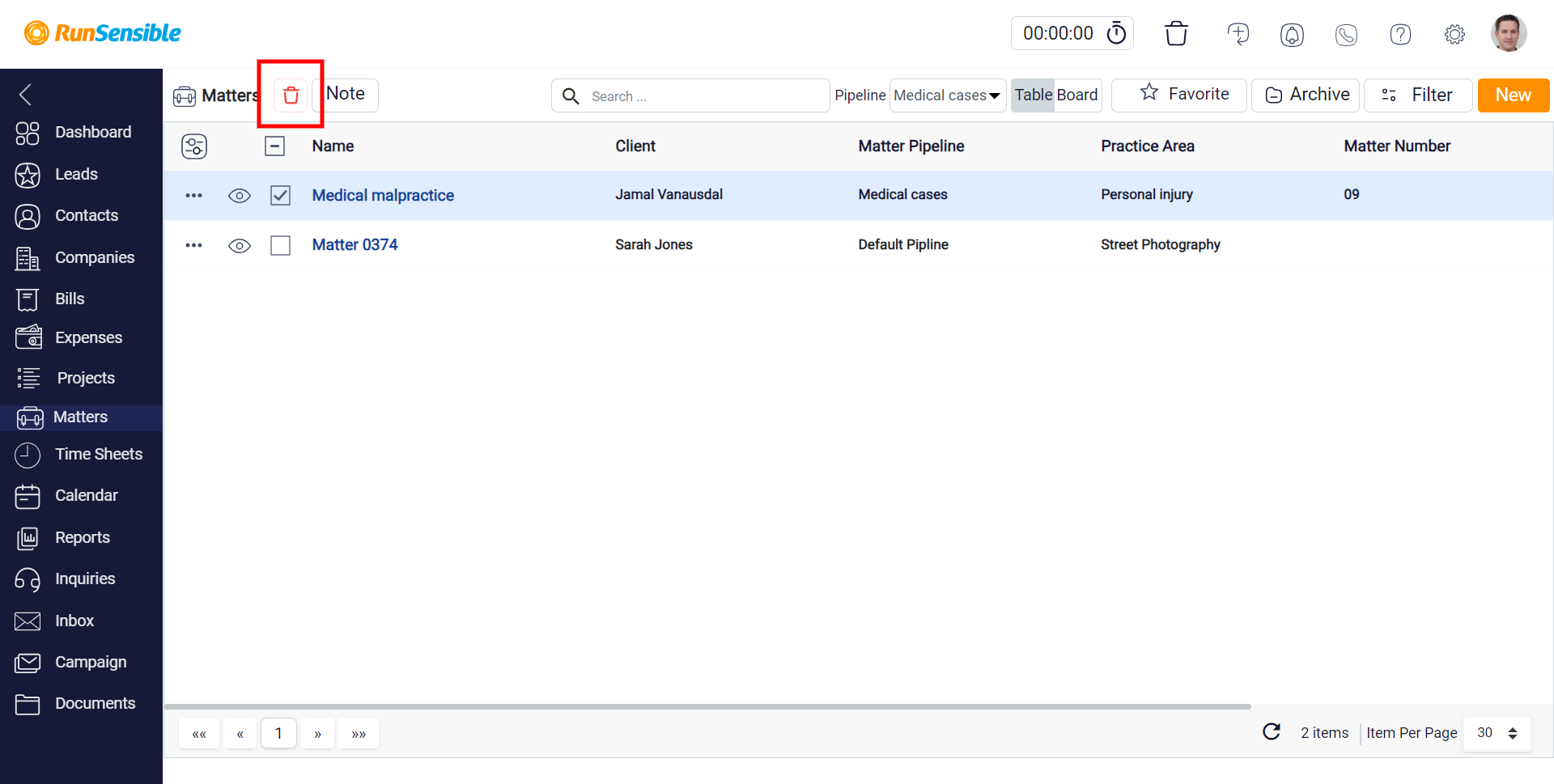Click the Documents folder icon
This screenshot has width=1554, height=784.
click(x=28, y=704)
